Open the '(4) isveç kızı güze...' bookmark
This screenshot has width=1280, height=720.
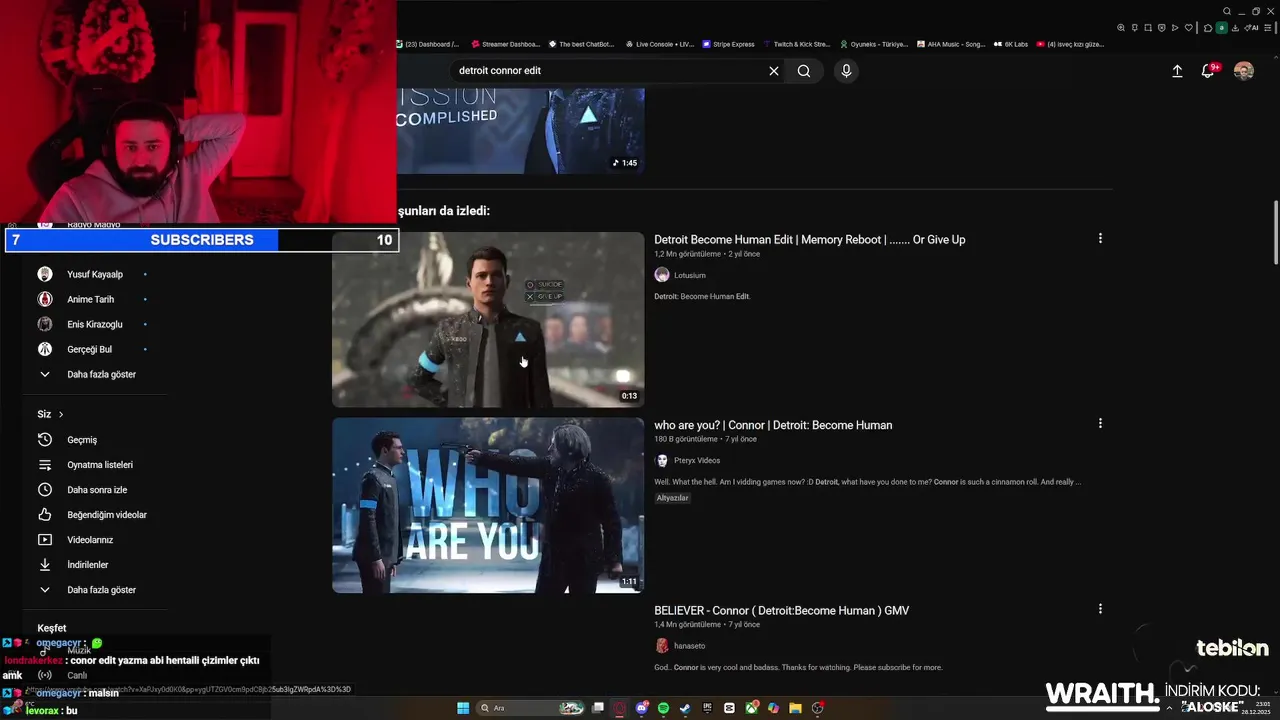[1071, 44]
